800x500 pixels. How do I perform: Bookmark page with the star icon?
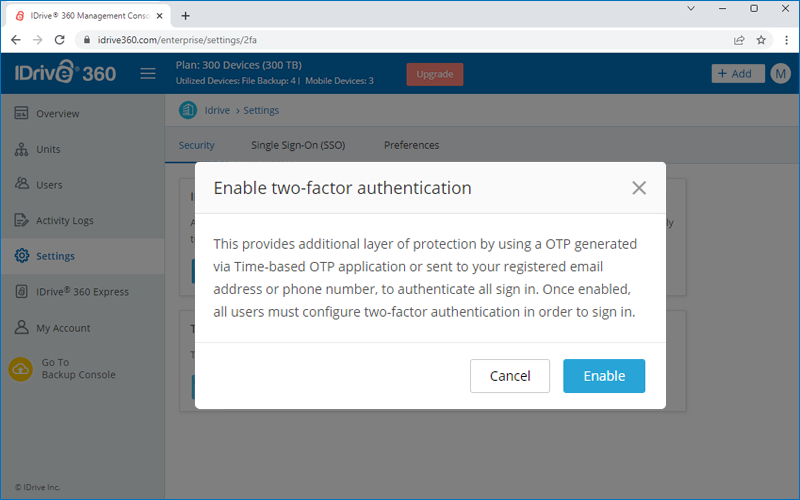pyautogui.click(x=761, y=40)
